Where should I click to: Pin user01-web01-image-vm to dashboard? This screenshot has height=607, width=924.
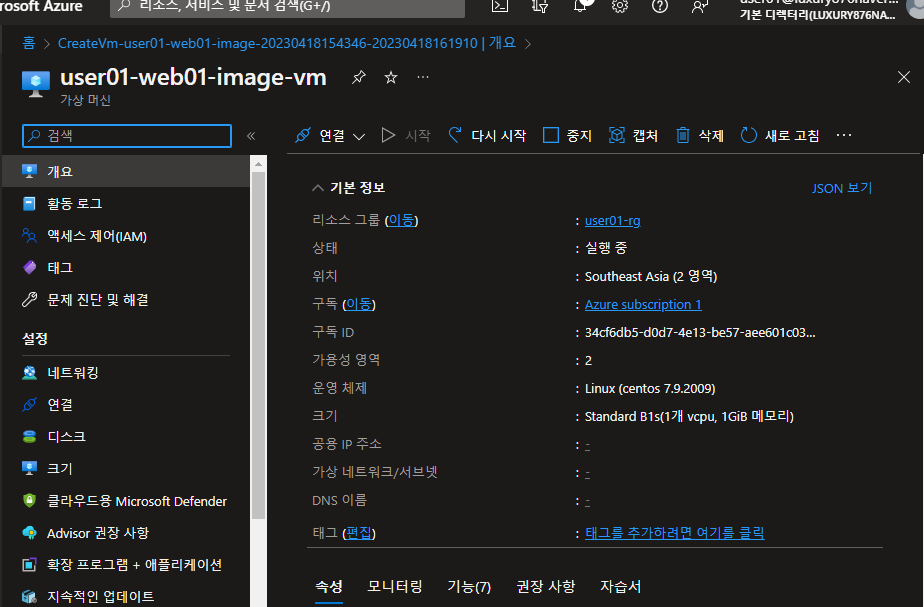[x=358, y=77]
